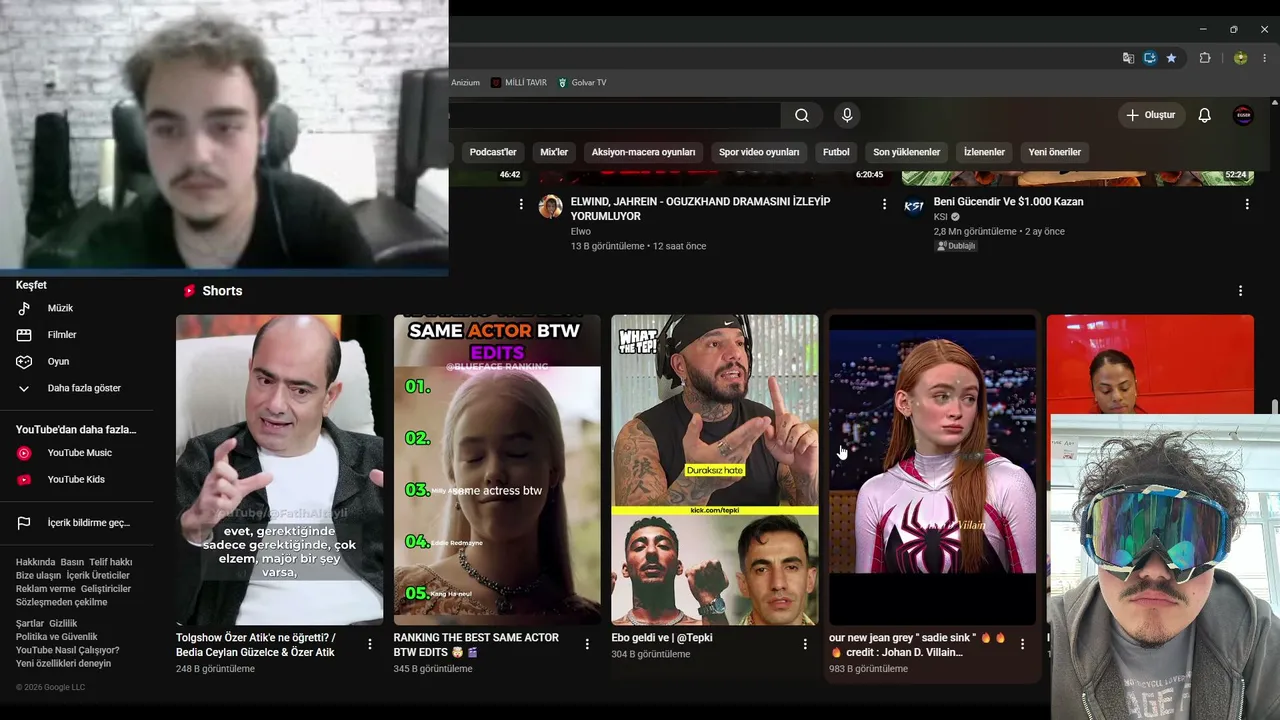The width and height of the screenshot is (1280, 720).
Task: Go to the Elwo channel name
Action: pyautogui.click(x=581, y=232)
